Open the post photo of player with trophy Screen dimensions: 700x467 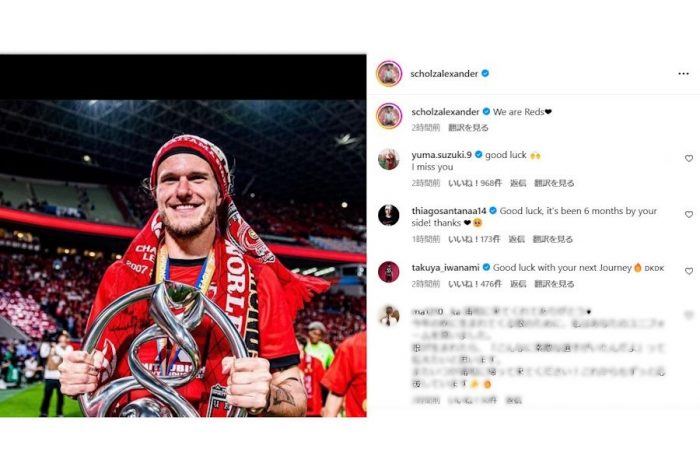(183, 258)
